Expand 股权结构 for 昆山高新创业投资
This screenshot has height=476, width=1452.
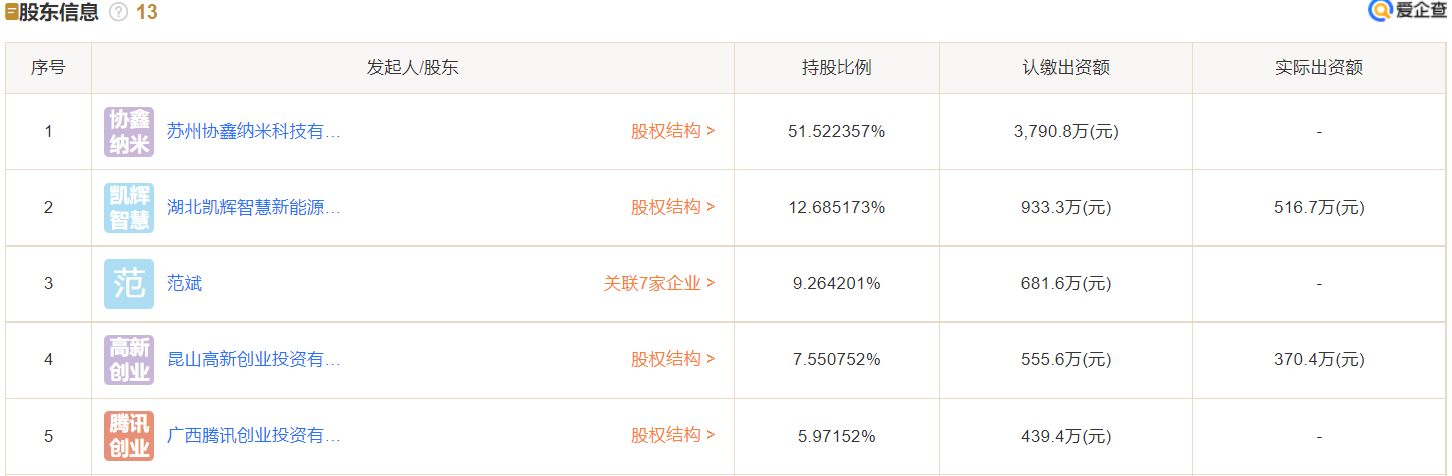pyautogui.click(x=672, y=359)
